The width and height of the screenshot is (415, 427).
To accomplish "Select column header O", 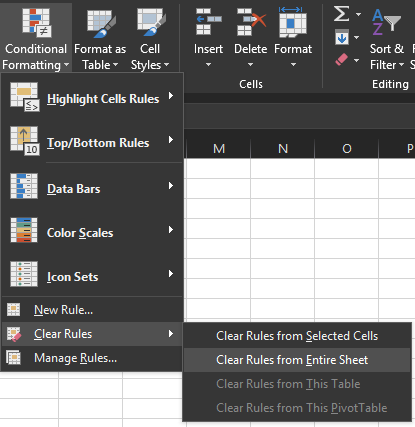I will (x=347, y=148).
